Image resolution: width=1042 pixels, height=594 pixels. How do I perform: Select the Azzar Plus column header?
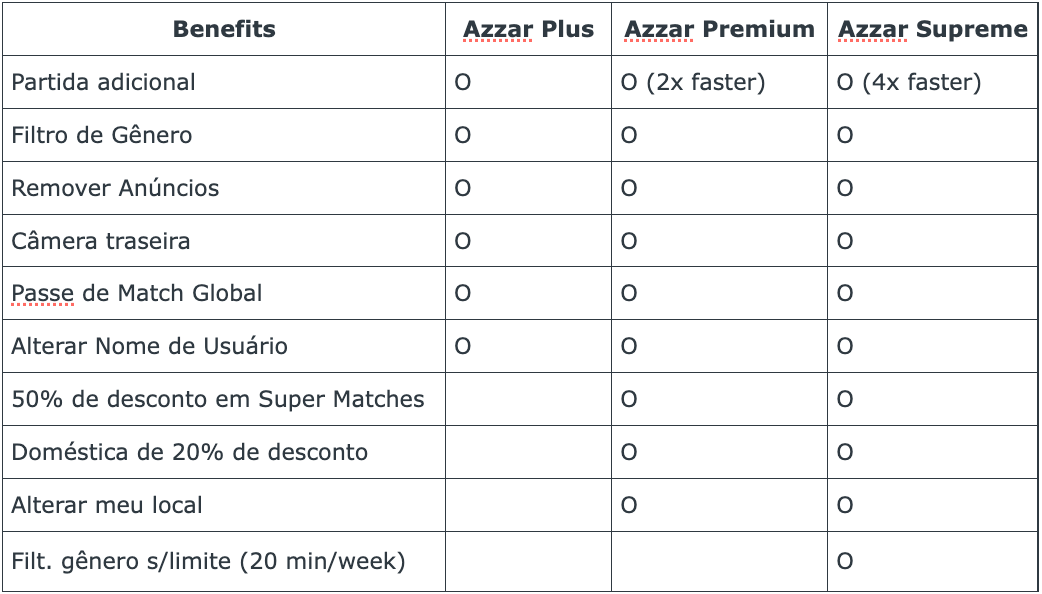528,29
